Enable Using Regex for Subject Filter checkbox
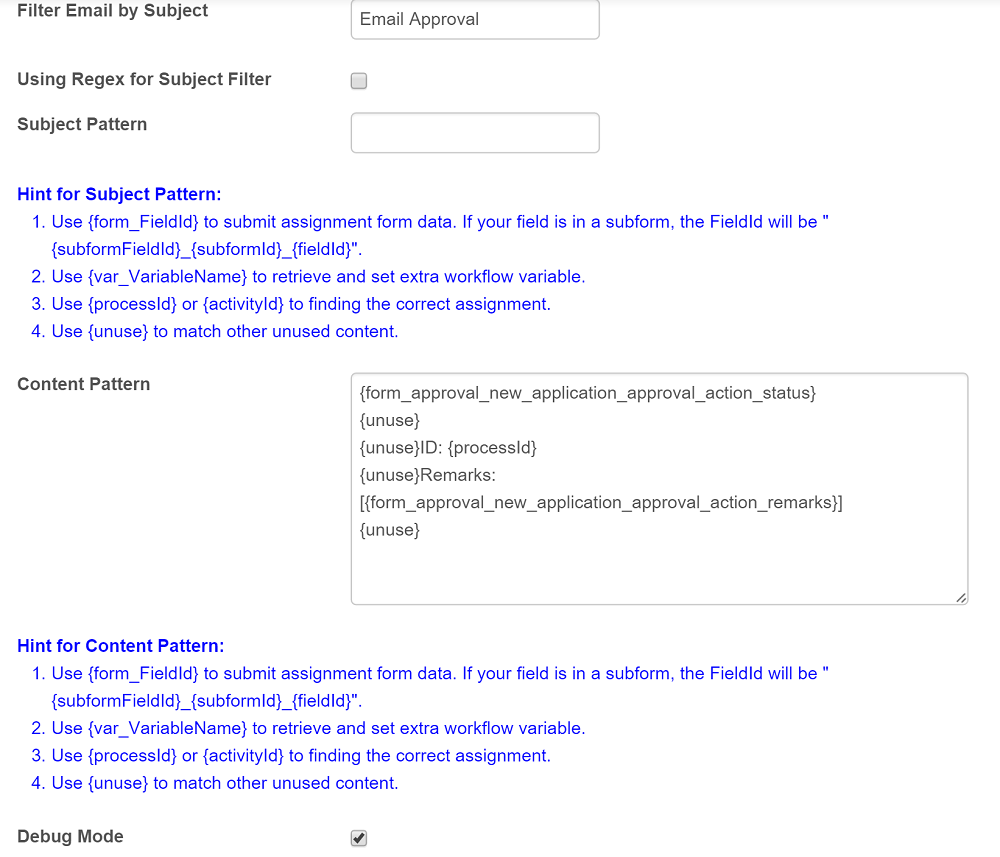 tap(359, 81)
